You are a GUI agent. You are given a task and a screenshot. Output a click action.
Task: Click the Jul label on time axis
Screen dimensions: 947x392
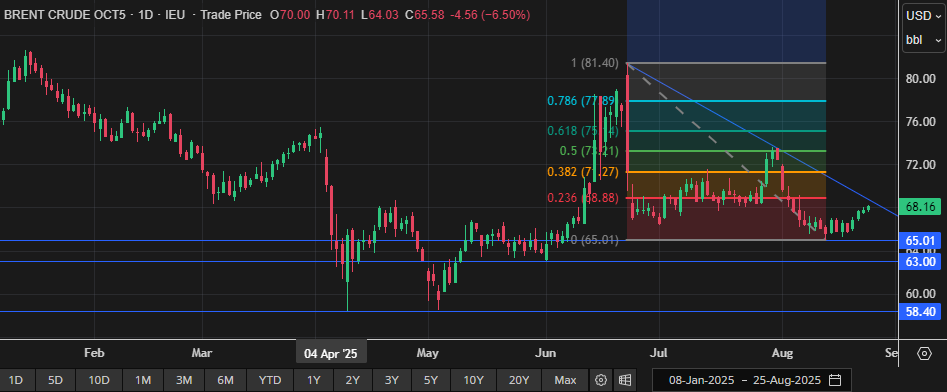tap(660, 352)
